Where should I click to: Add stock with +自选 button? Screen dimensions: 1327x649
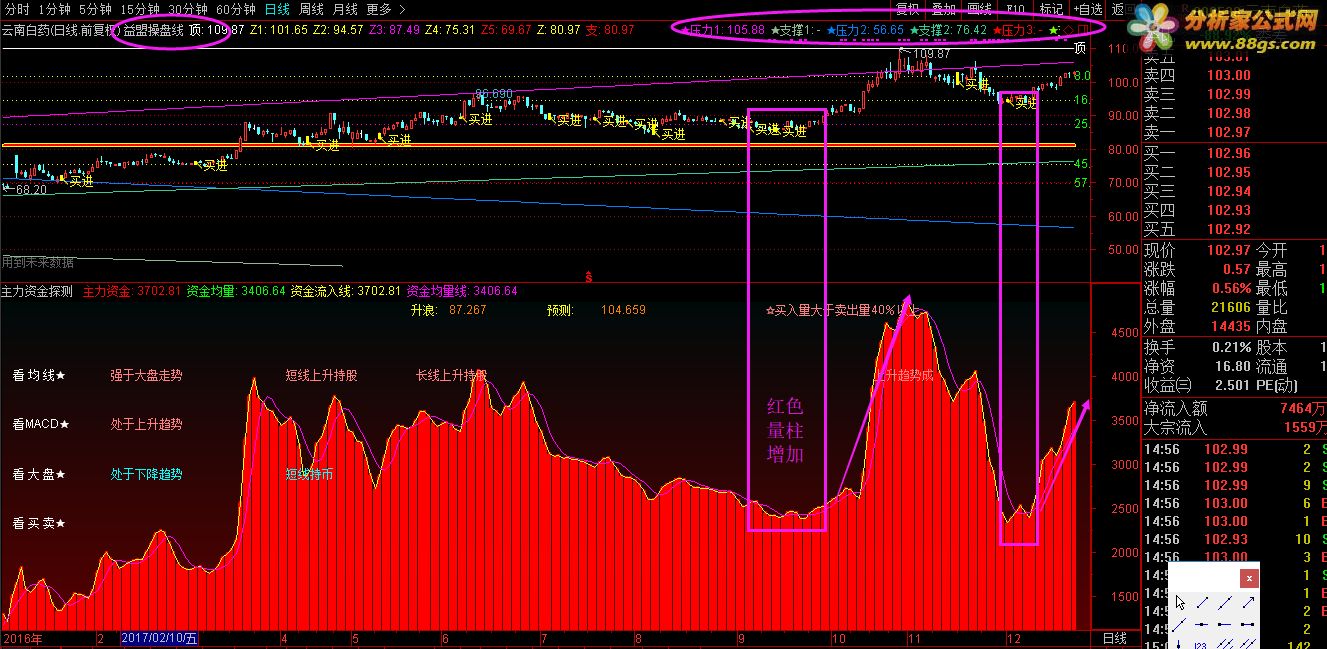(1087, 9)
